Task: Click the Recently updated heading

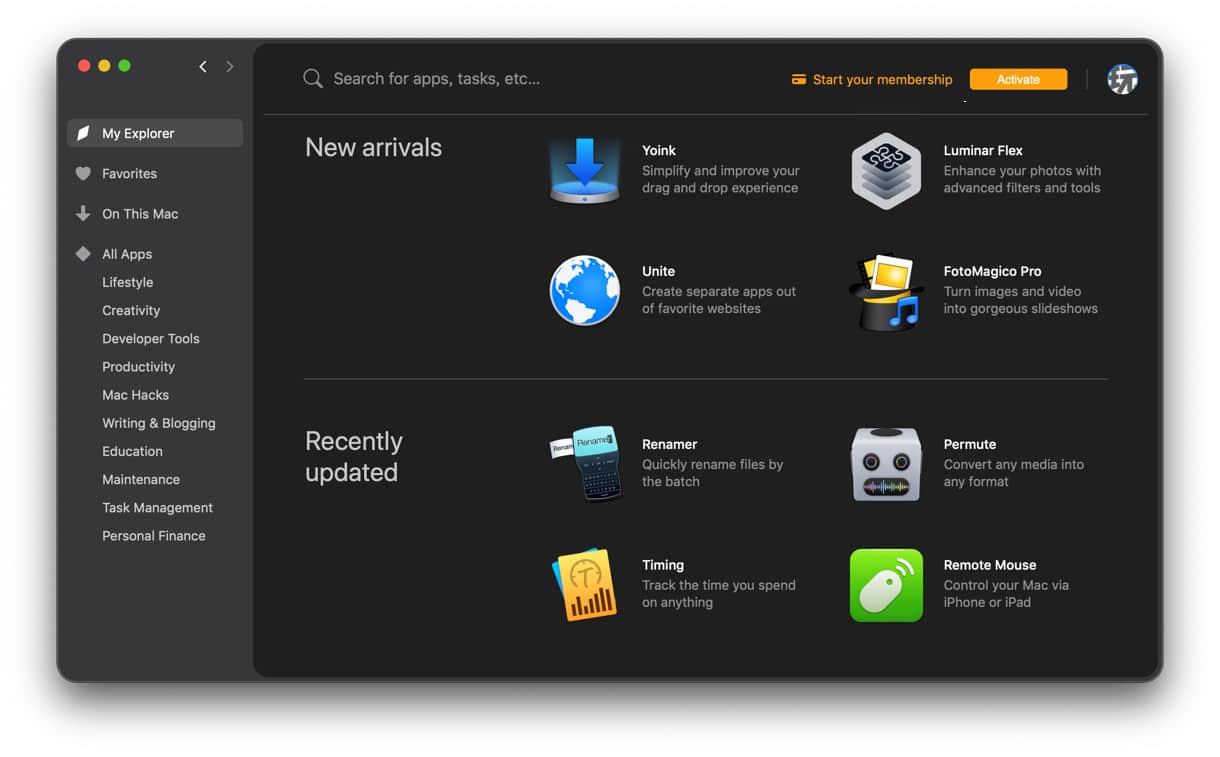Action: pyautogui.click(x=354, y=457)
